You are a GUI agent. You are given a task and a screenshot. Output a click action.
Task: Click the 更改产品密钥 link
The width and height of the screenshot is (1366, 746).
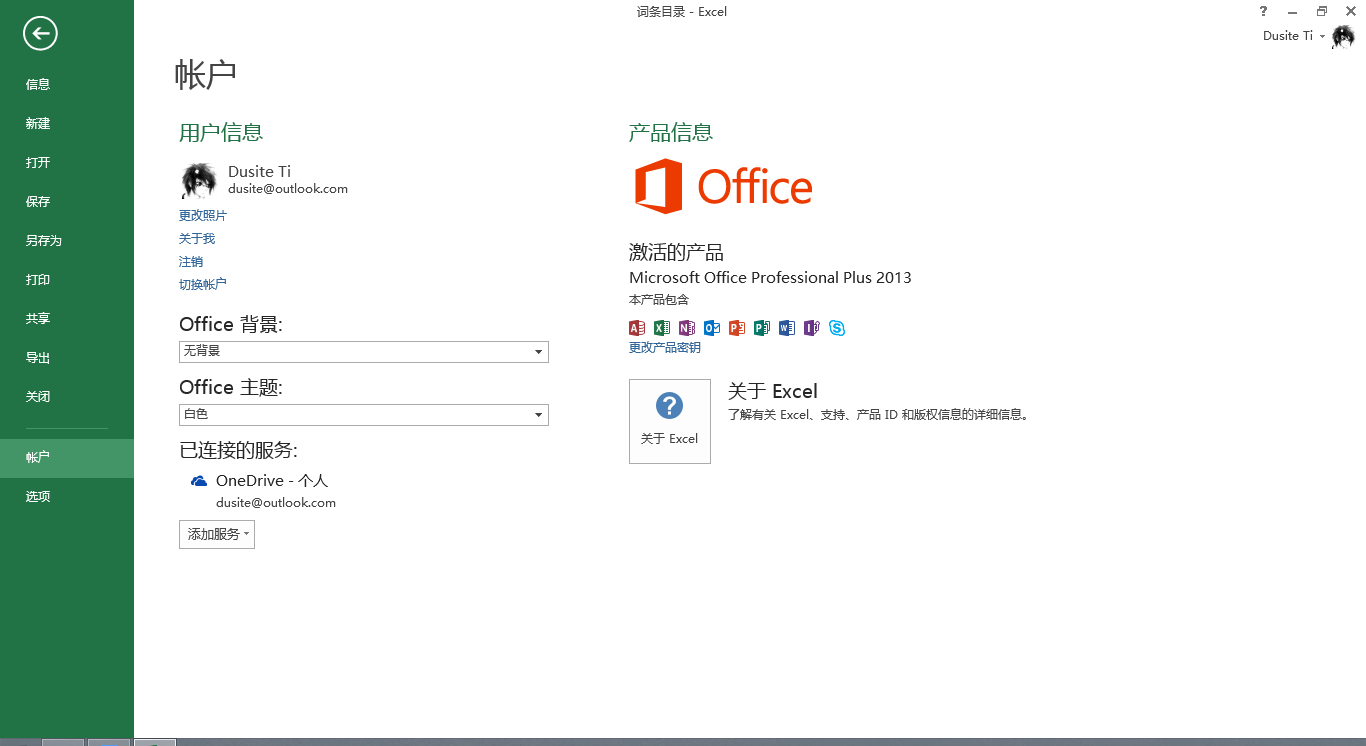pyautogui.click(x=665, y=348)
